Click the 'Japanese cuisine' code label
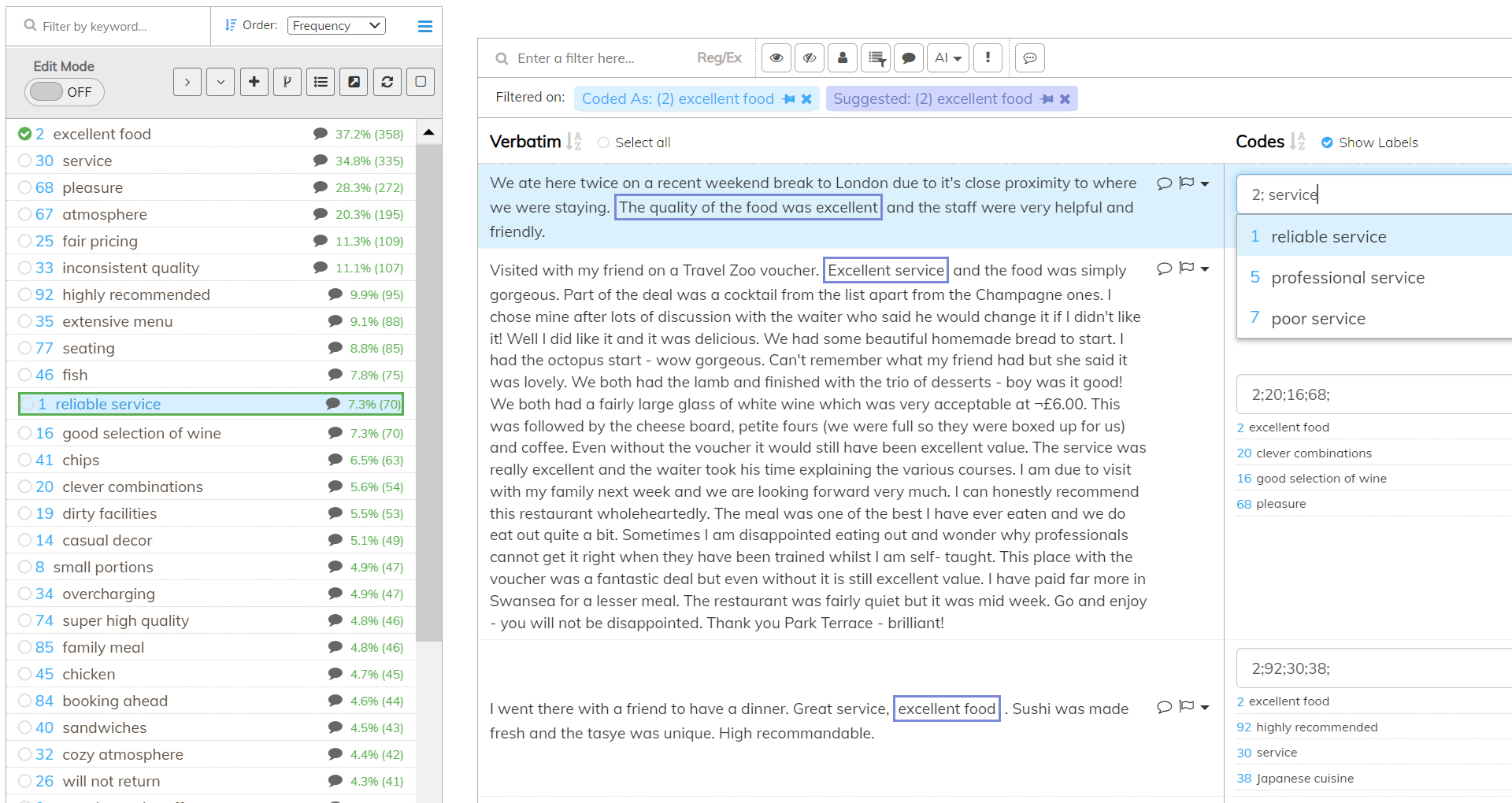The width and height of the screenshot is (1512, 803). (x=1305, y=779)
